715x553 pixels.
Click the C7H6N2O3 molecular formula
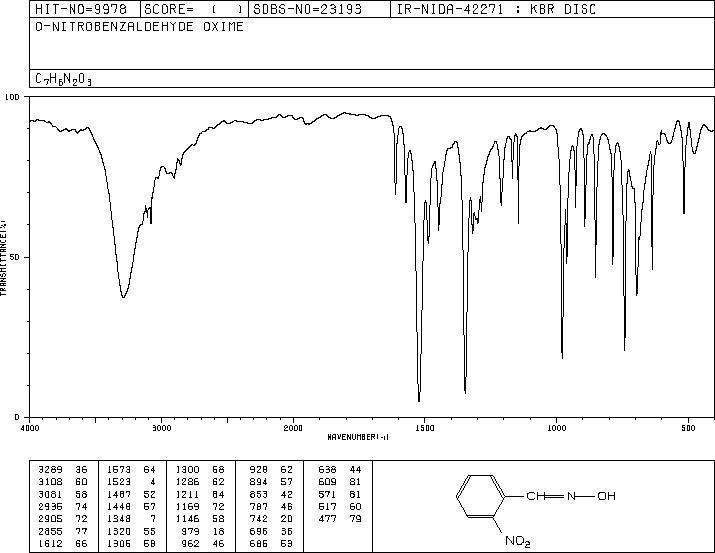tap(63, 79)
